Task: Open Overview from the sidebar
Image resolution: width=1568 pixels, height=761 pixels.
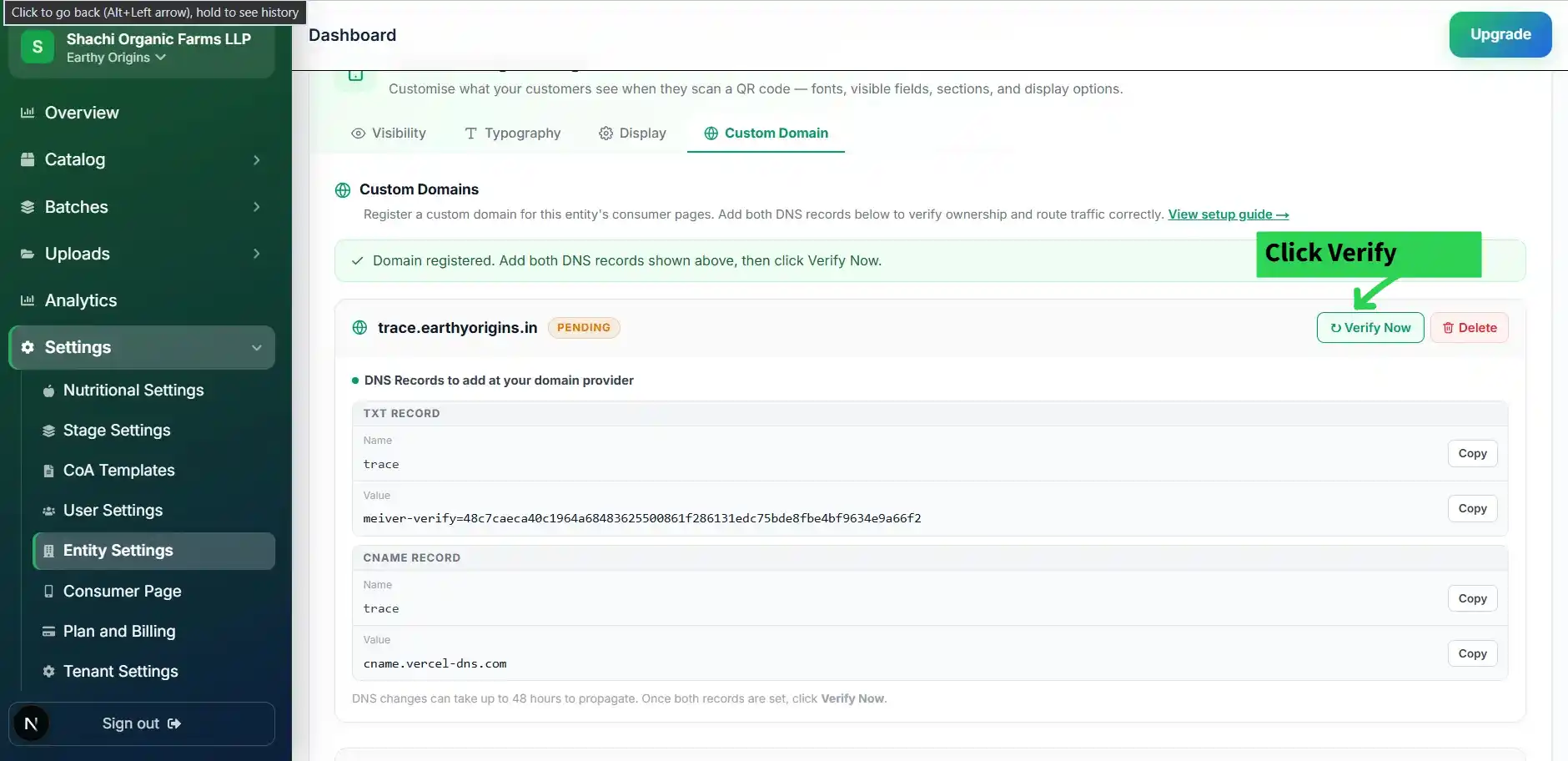Action: [142, 113]
